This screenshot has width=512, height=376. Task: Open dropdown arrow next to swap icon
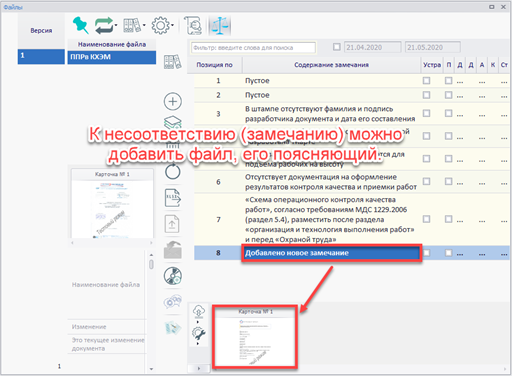point(116,25)
